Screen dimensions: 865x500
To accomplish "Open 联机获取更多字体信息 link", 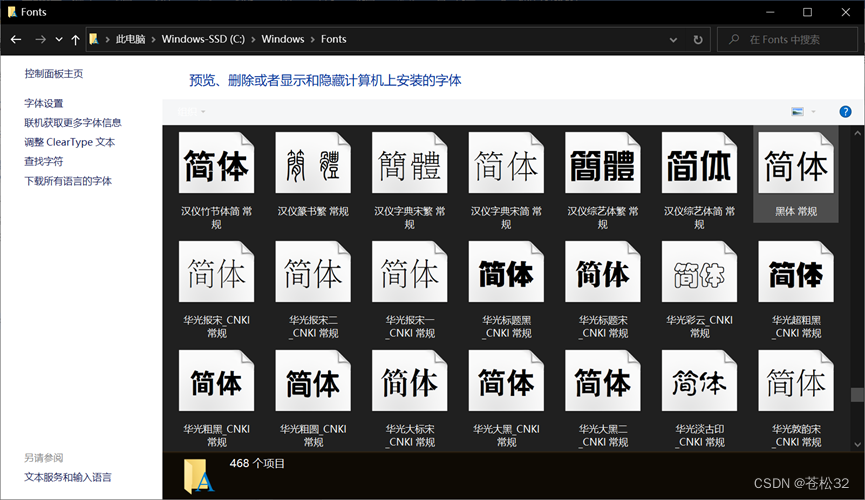I will coord(73,123).
